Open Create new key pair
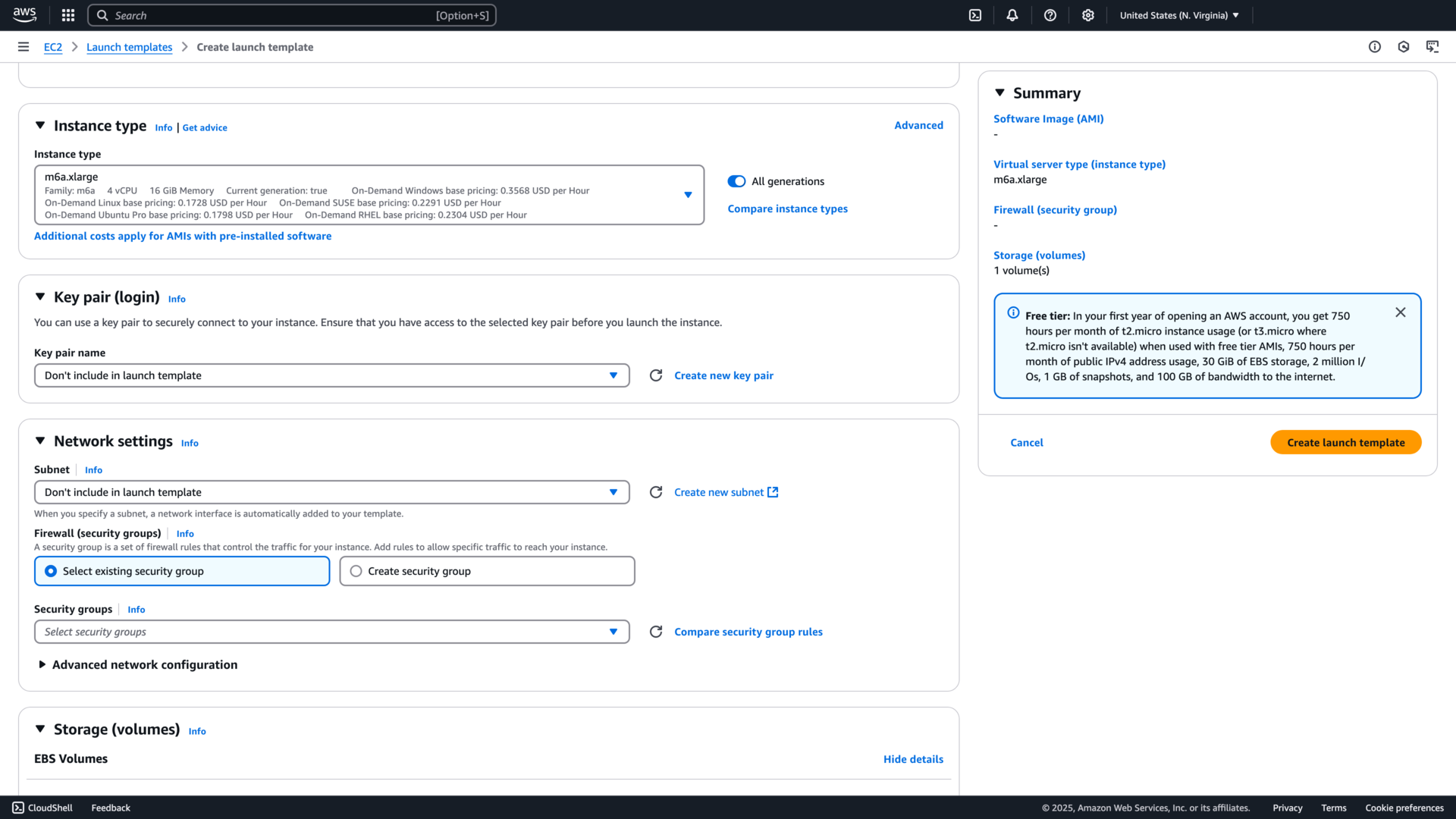Viewport: 1456px width, 819px height. [723, 375]
